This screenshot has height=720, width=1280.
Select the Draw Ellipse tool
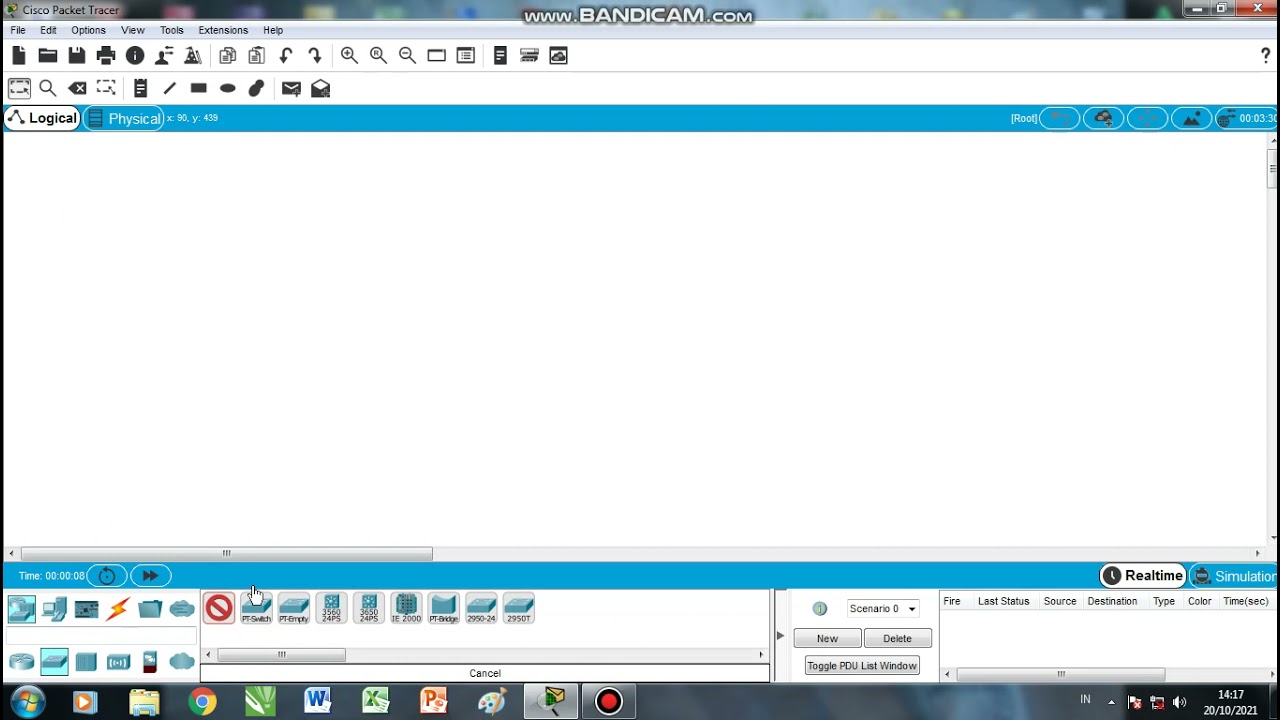coord(227,89)
